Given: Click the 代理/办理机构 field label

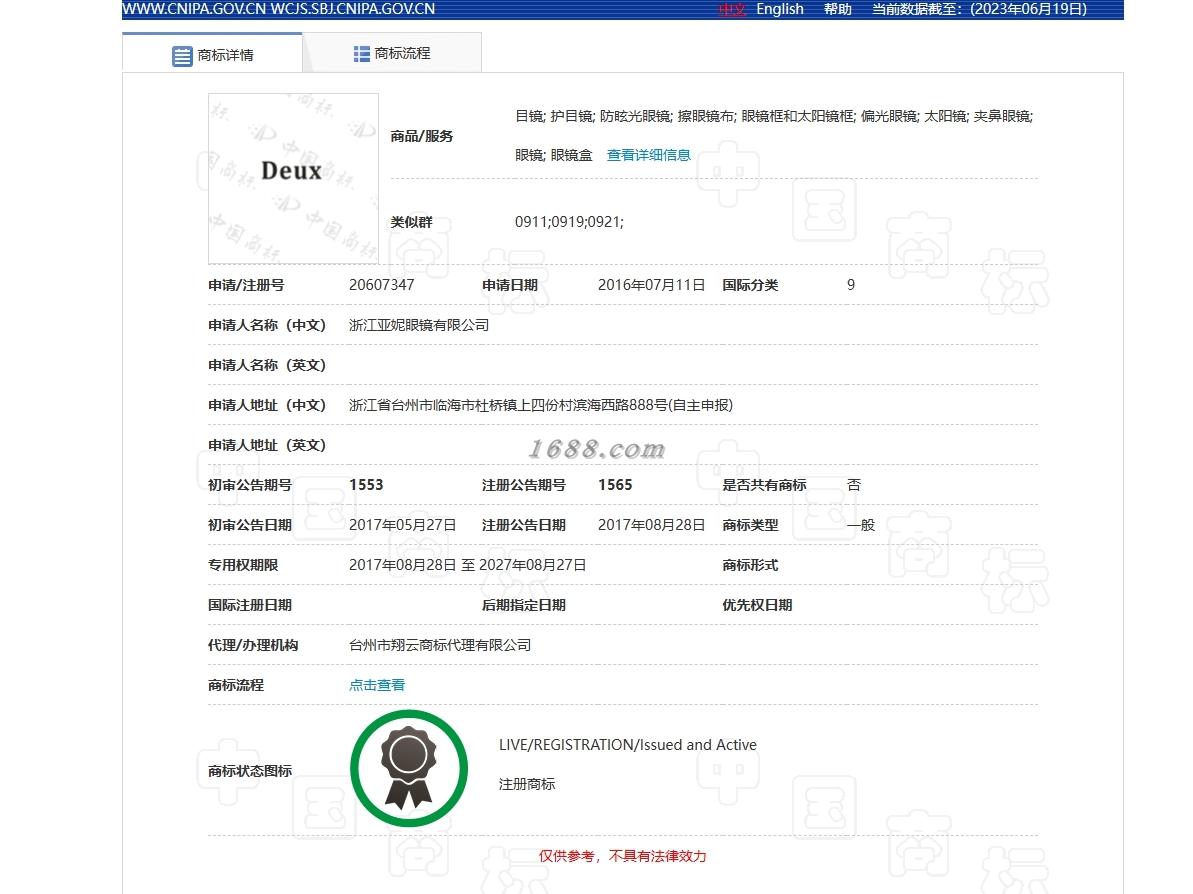Looking at the screenshot, I should point(253,645).
